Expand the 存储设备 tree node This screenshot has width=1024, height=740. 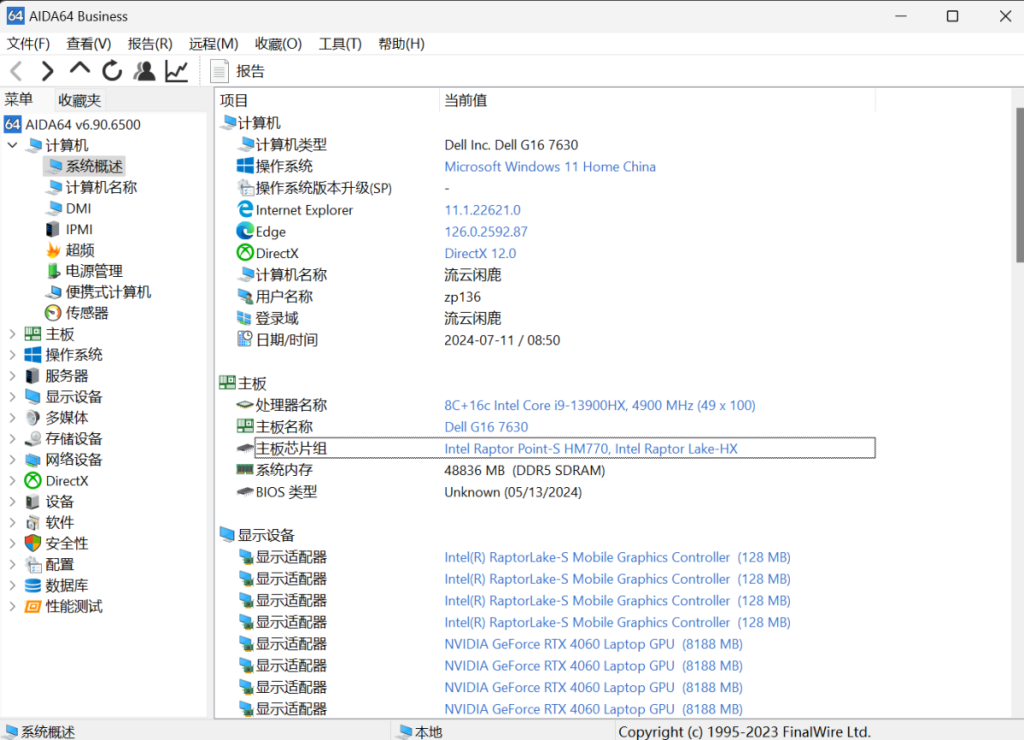coord(12,438)
